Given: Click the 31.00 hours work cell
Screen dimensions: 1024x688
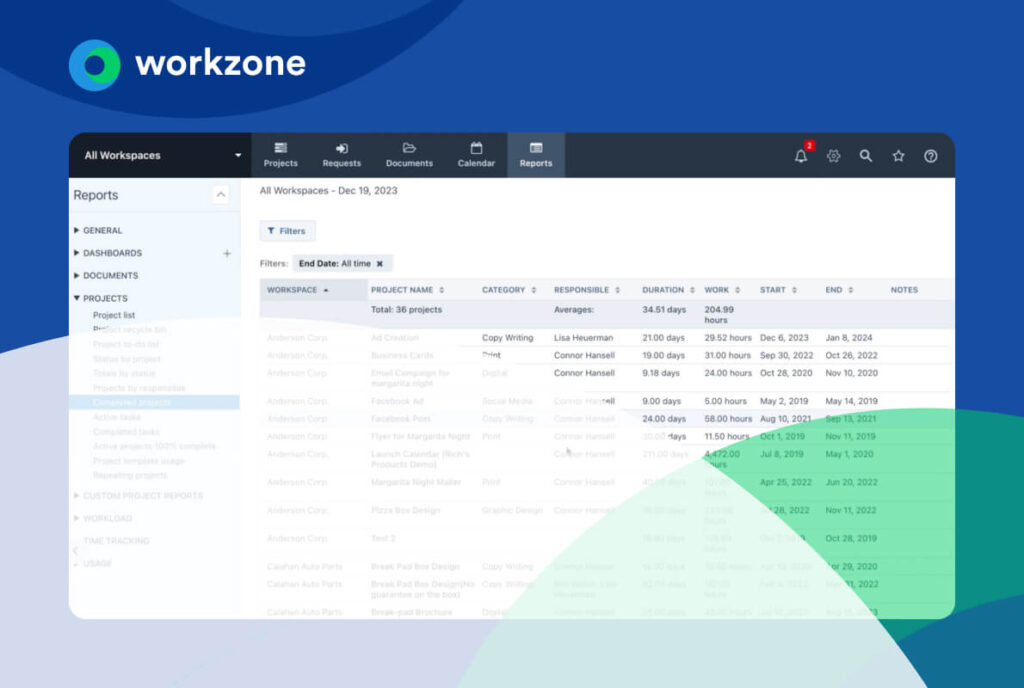Looking at the screenshot, I should pos(728,356).
